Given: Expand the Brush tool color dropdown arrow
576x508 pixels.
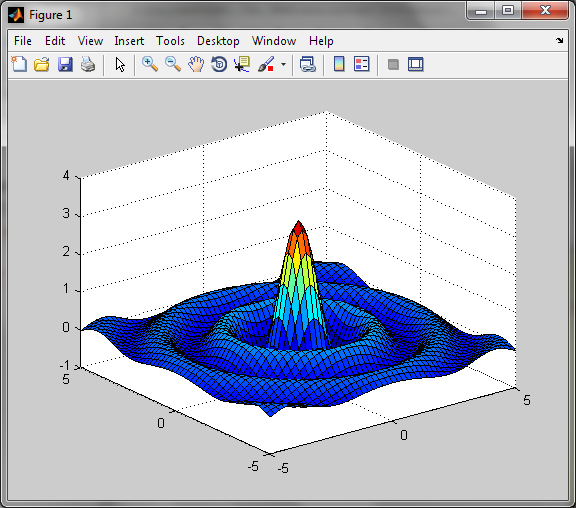Looking at the screenshot, I should pyautogui.click(x=283, y=65).
